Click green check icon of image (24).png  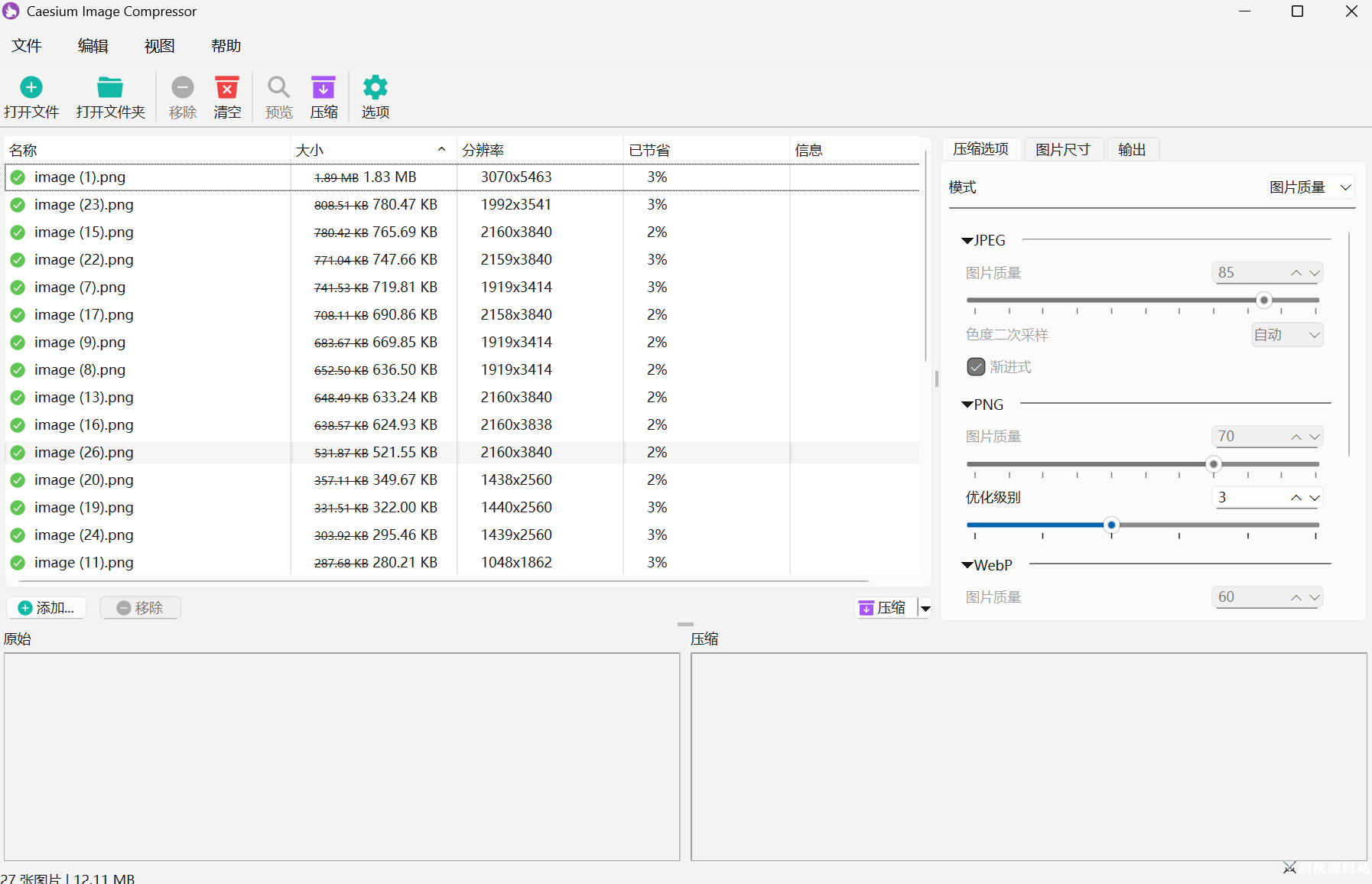click(18, 535)
